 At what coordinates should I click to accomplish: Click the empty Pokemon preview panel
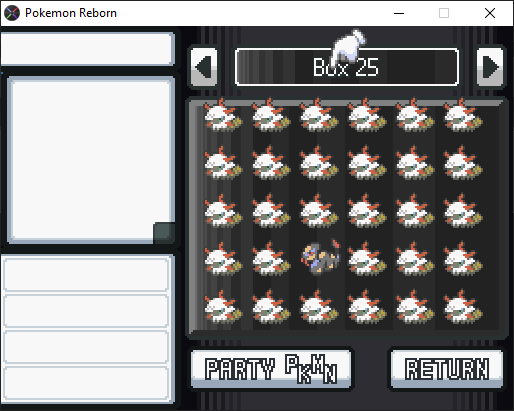[x=91, y=160]
